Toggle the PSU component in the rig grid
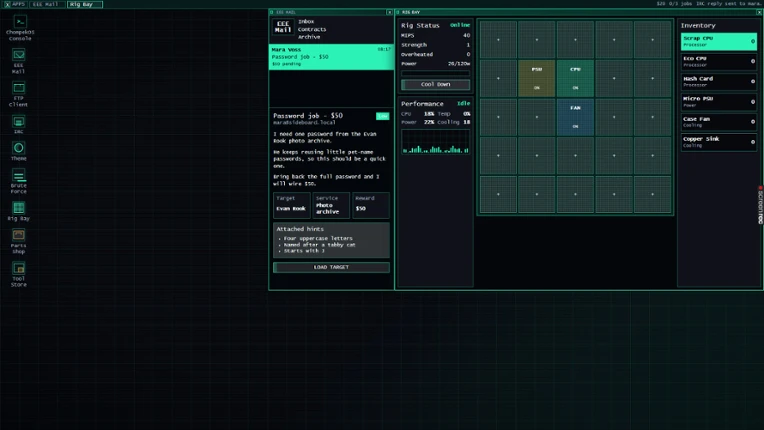 tap(536, 78)
